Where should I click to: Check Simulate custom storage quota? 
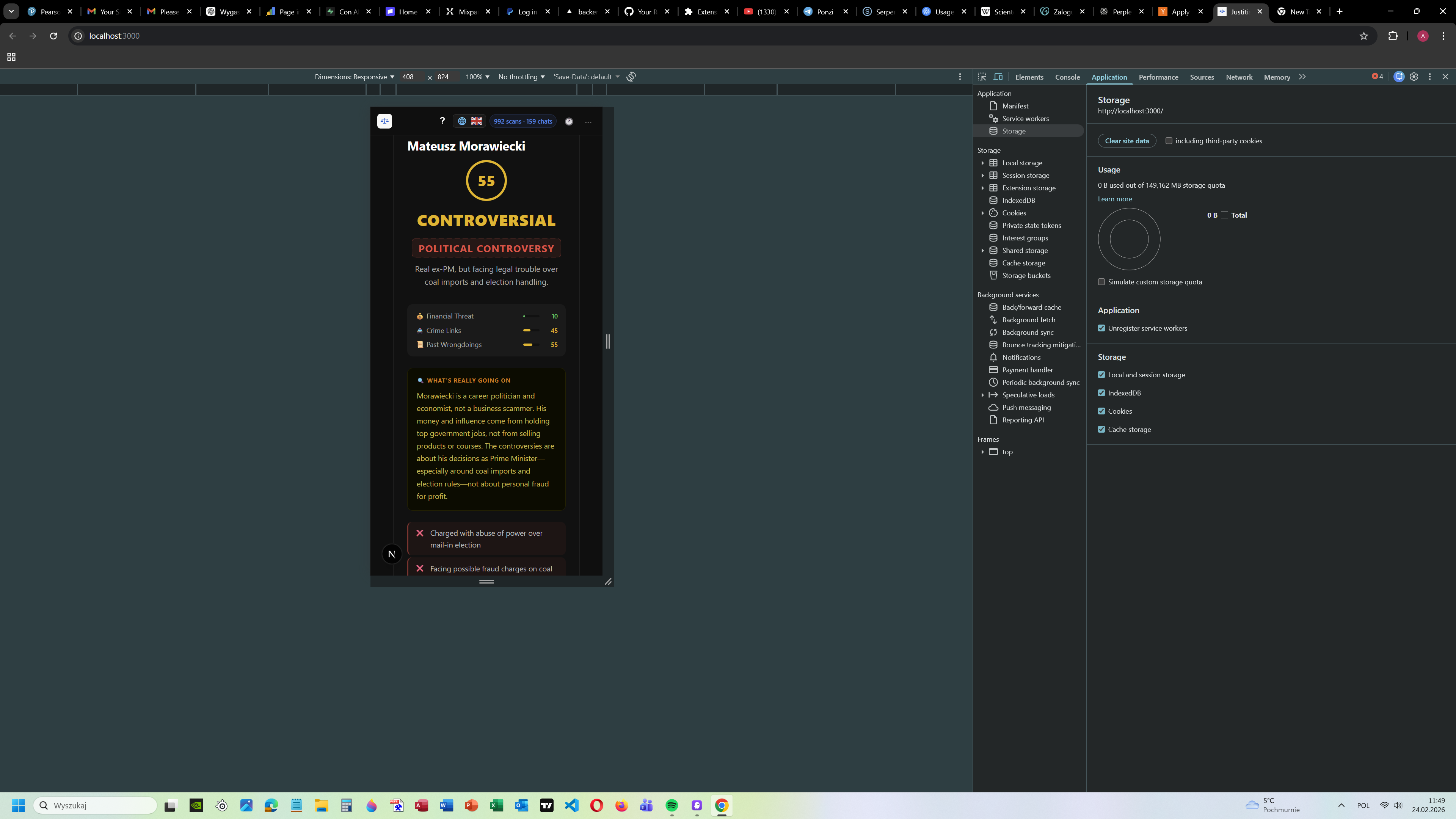coord(1101,282)
